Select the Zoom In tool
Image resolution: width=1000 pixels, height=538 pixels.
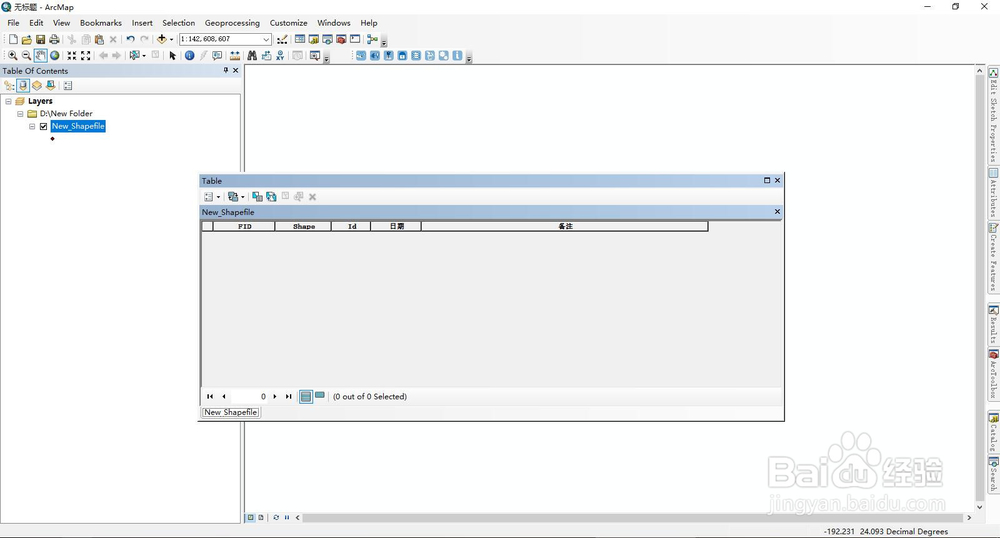coord(12,56)
